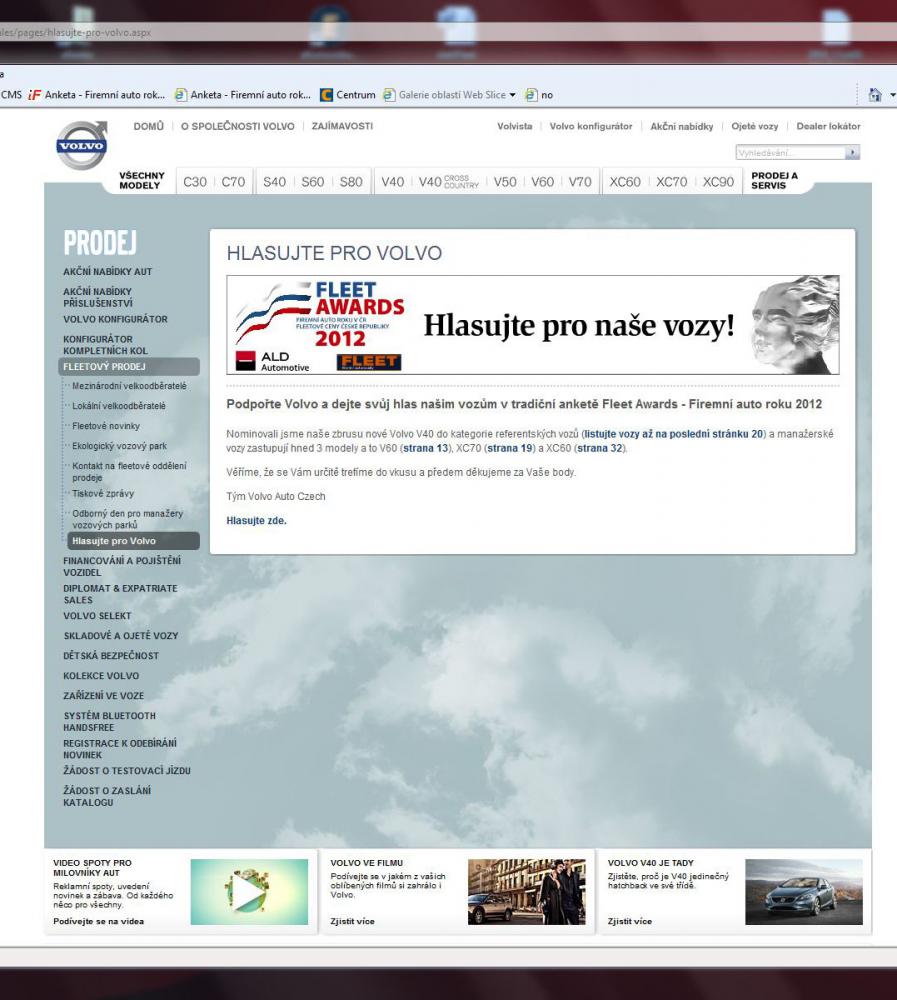Visit the Ojeté vozy top link
The height and width of the screenshot is (1000, 897).
[755, 126]
